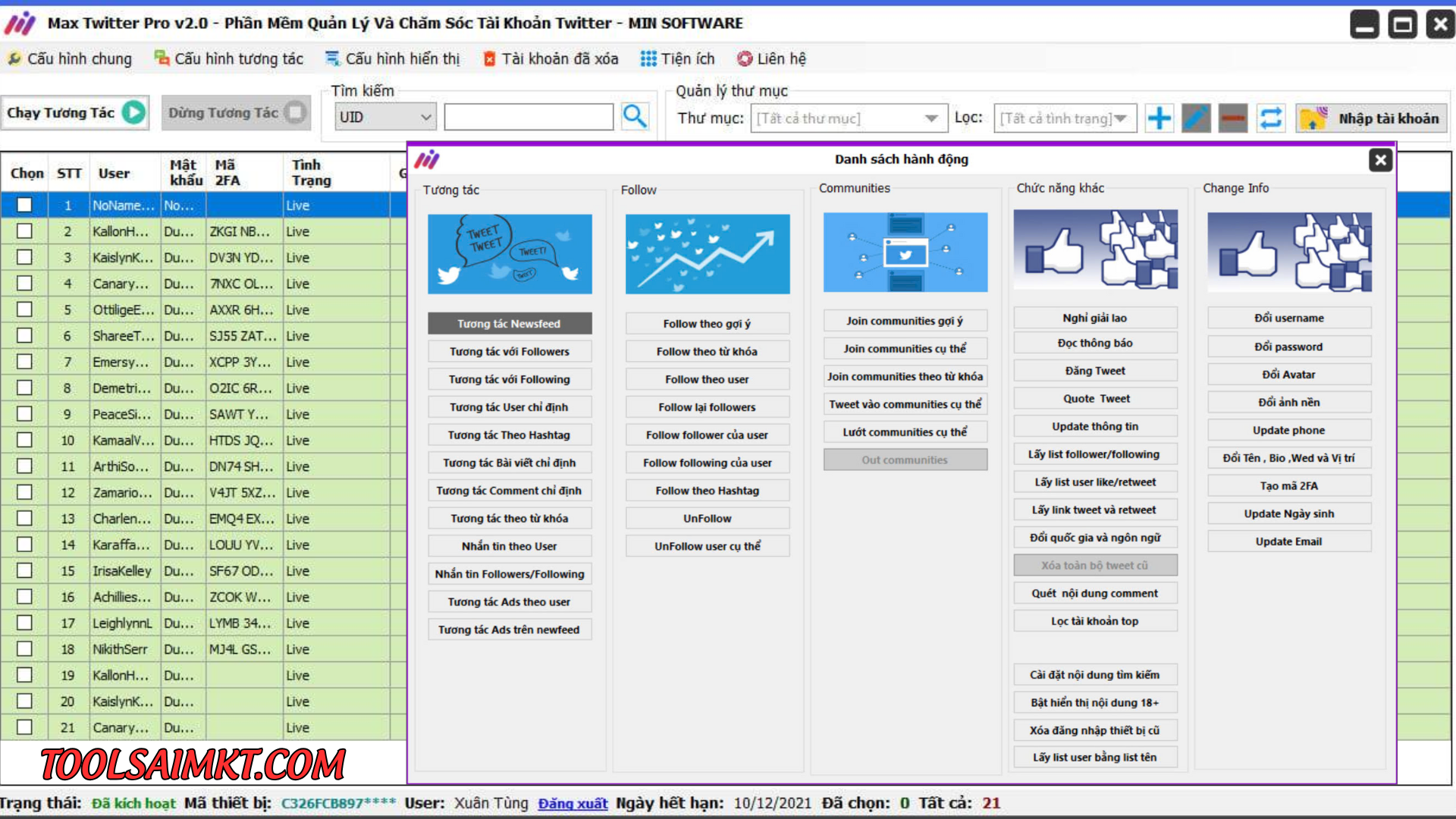Click Tweet vào communities cụ thể
The height and width of the screenshot is (819, 1456).
905,404
